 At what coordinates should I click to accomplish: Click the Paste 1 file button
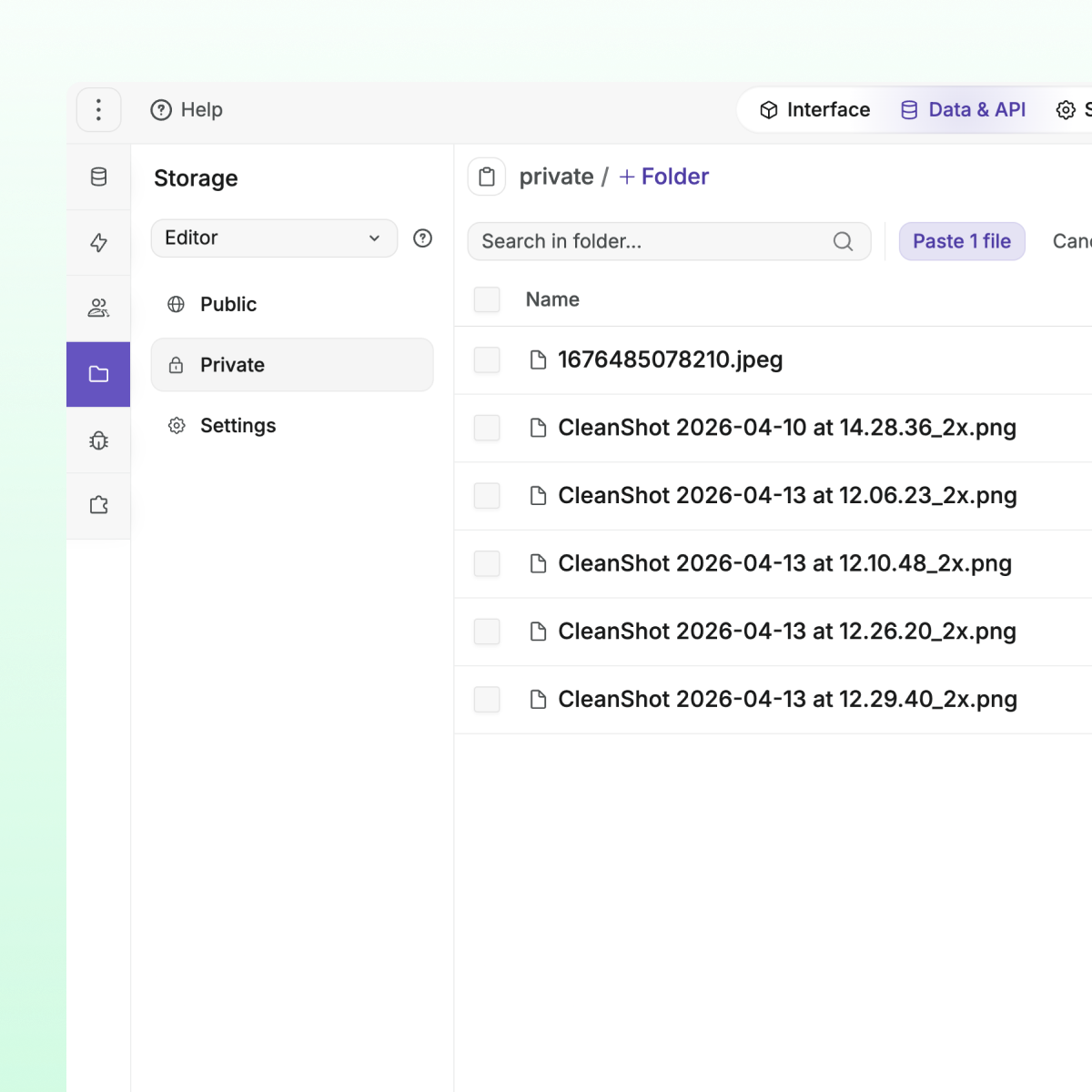(962, 241)
